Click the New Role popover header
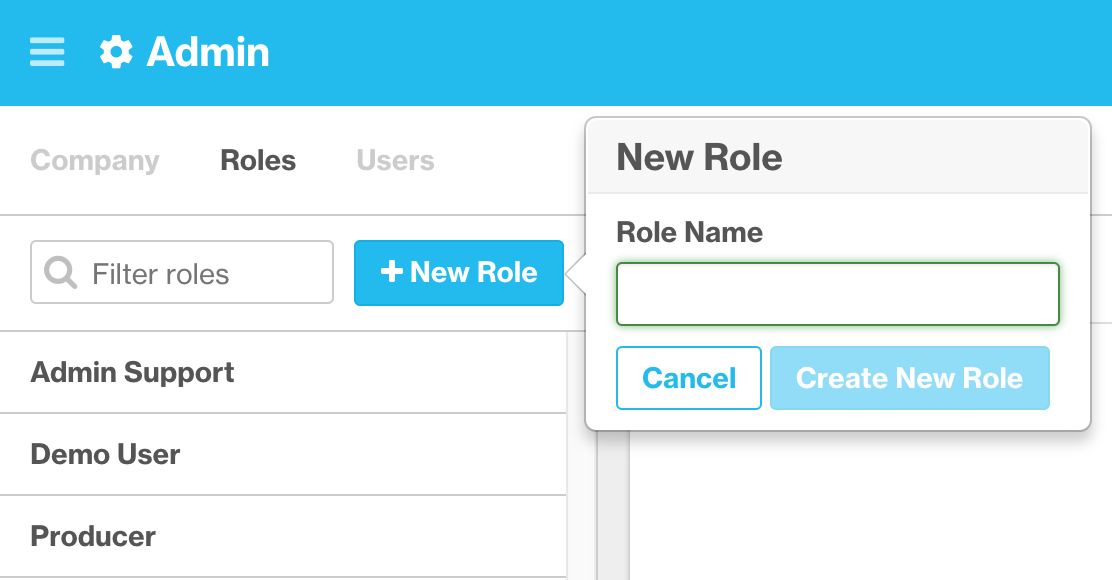The height and width of the screenshot is (580, 1112). [x=699, y=157]
